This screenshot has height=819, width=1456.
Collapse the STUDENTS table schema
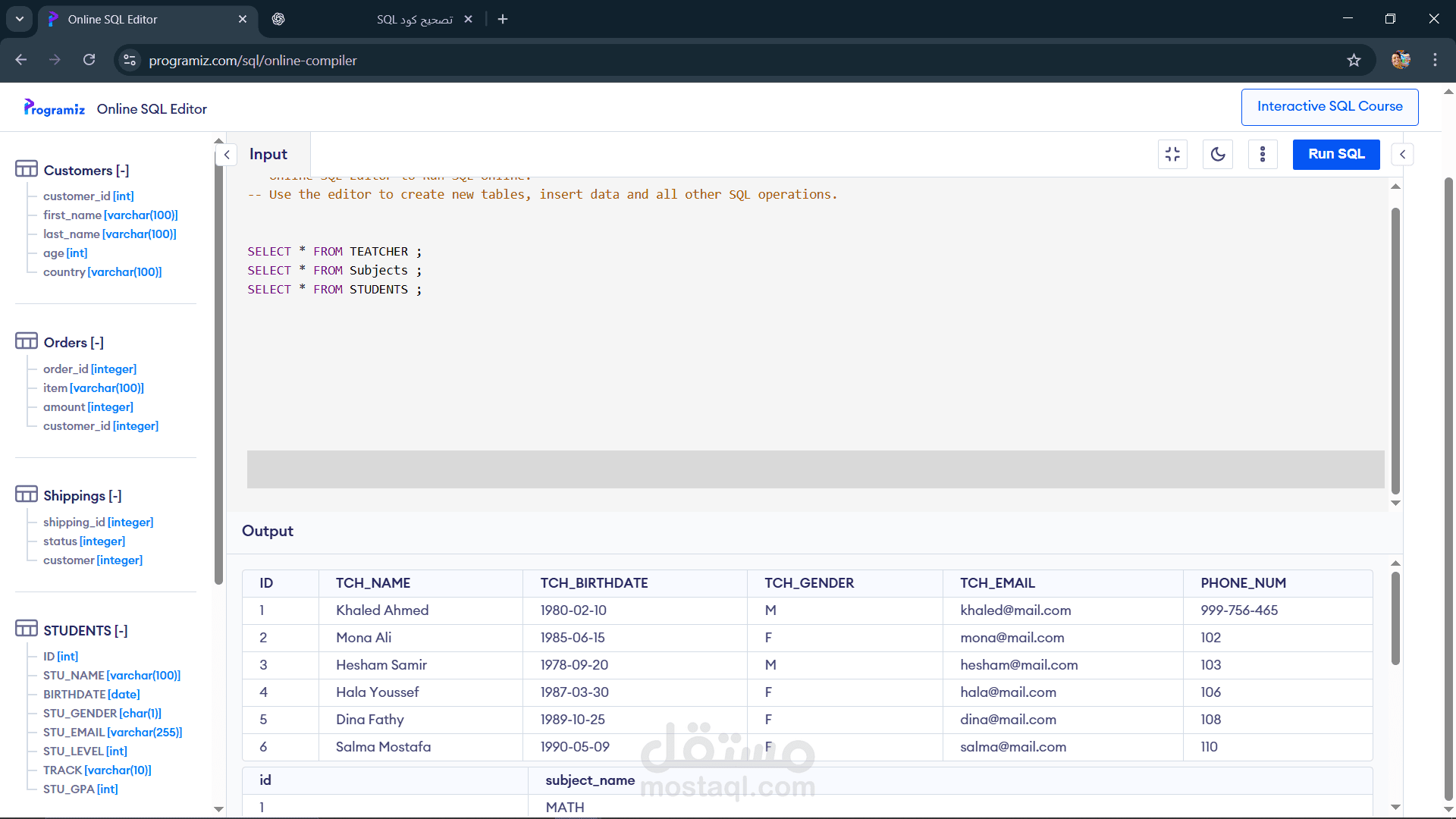[121, 631]
